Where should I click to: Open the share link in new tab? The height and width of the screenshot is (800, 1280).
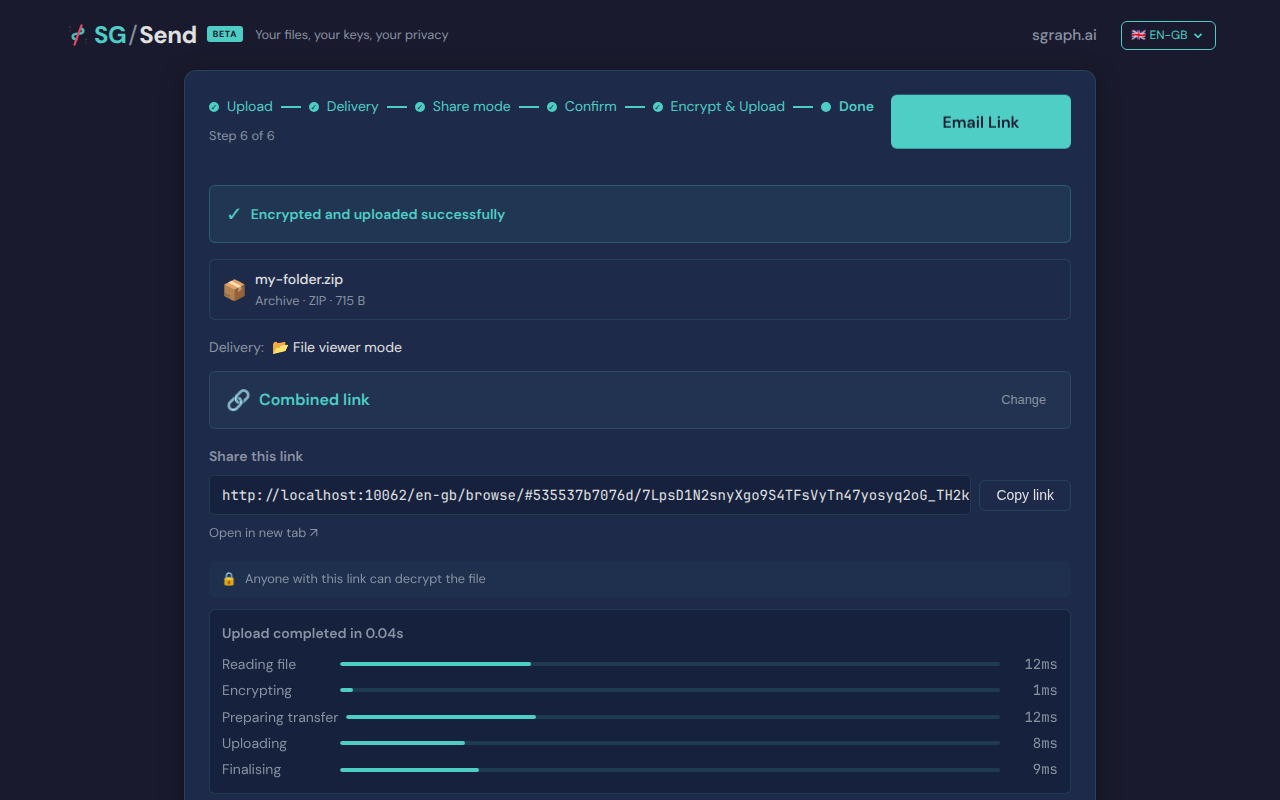pos(264,533)
